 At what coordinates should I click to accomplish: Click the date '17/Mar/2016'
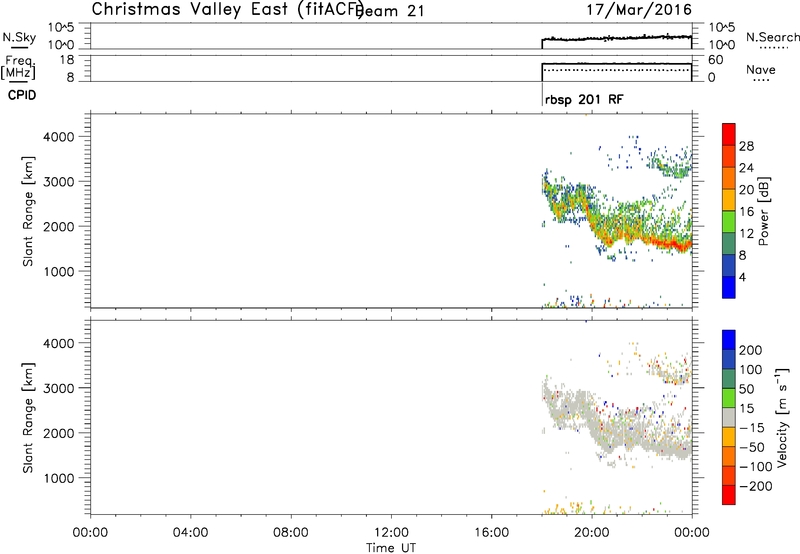coord(639,10)
